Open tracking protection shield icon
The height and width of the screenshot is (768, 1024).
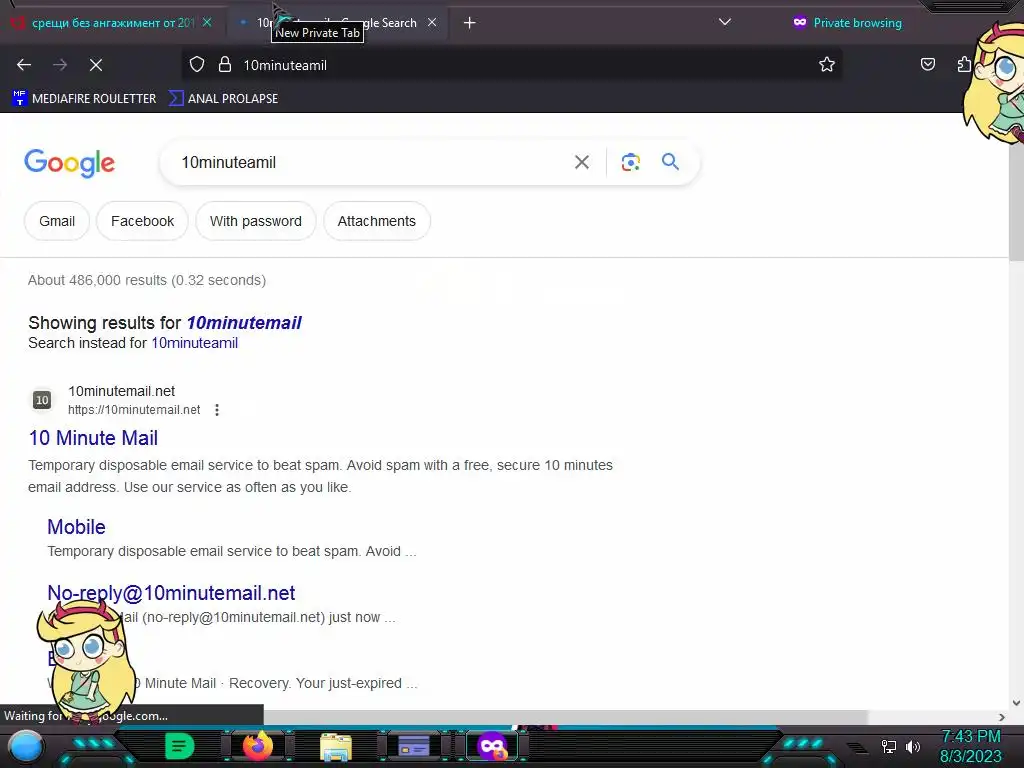[x=197, y=65]
